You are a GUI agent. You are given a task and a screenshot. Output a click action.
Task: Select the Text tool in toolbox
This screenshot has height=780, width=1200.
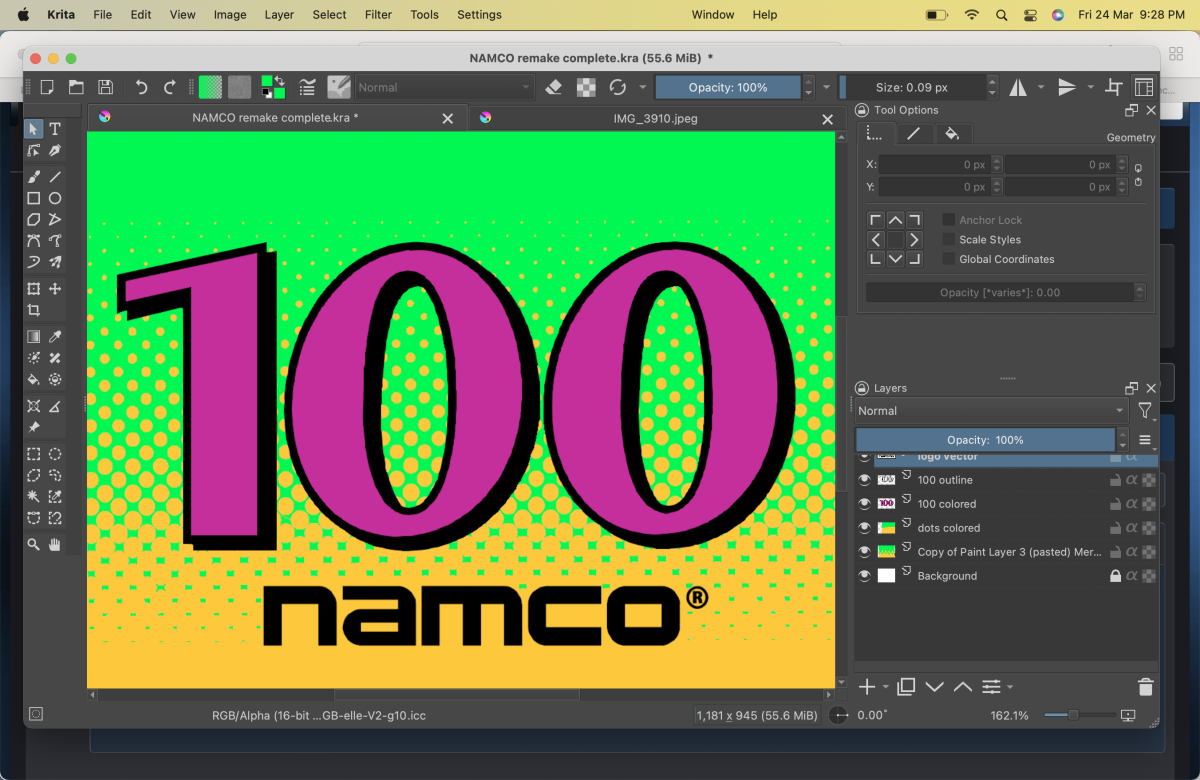55,129
